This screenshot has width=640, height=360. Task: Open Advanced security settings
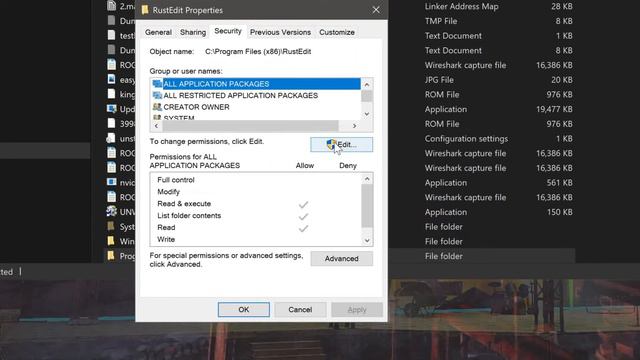click(x=342, y=258)
